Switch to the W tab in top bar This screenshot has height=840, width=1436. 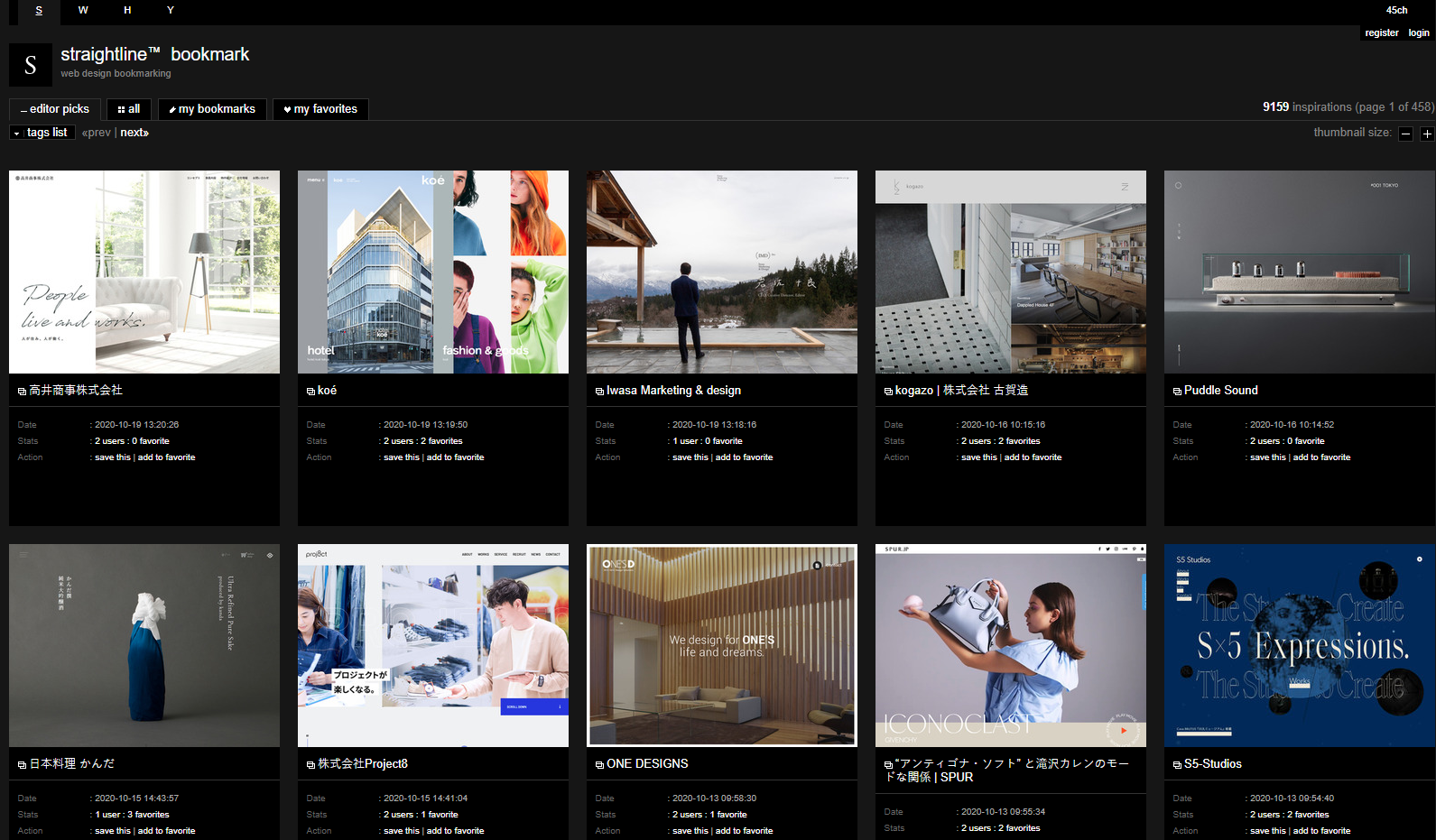tap(83, 11)
